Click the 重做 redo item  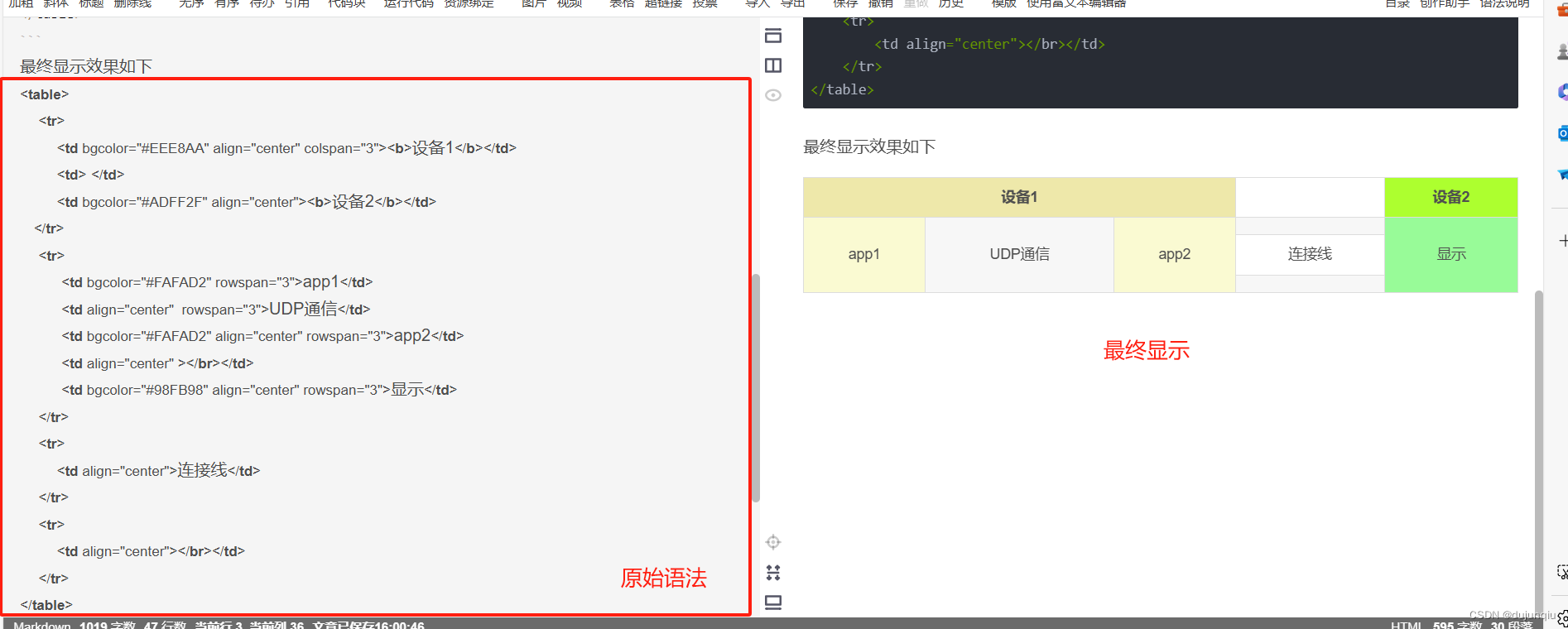click(916, 4)
